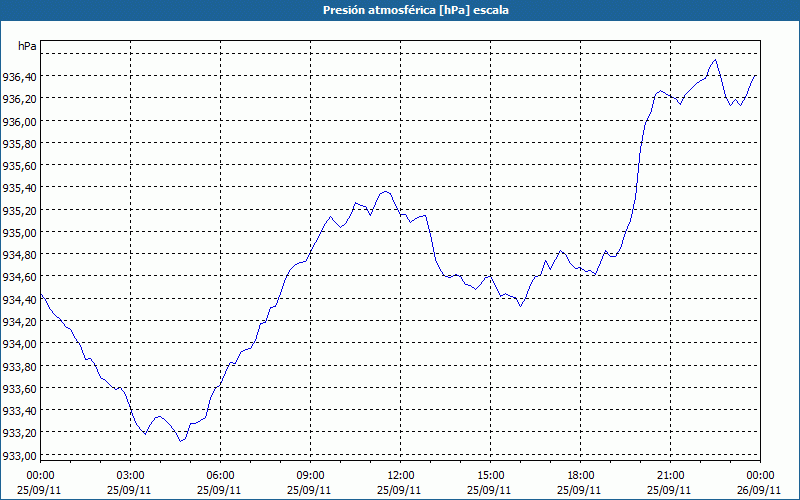Screen dimensions: 800x500
Task: Click the 933,00 y-axis label
Action: click(x=19, y=455)
